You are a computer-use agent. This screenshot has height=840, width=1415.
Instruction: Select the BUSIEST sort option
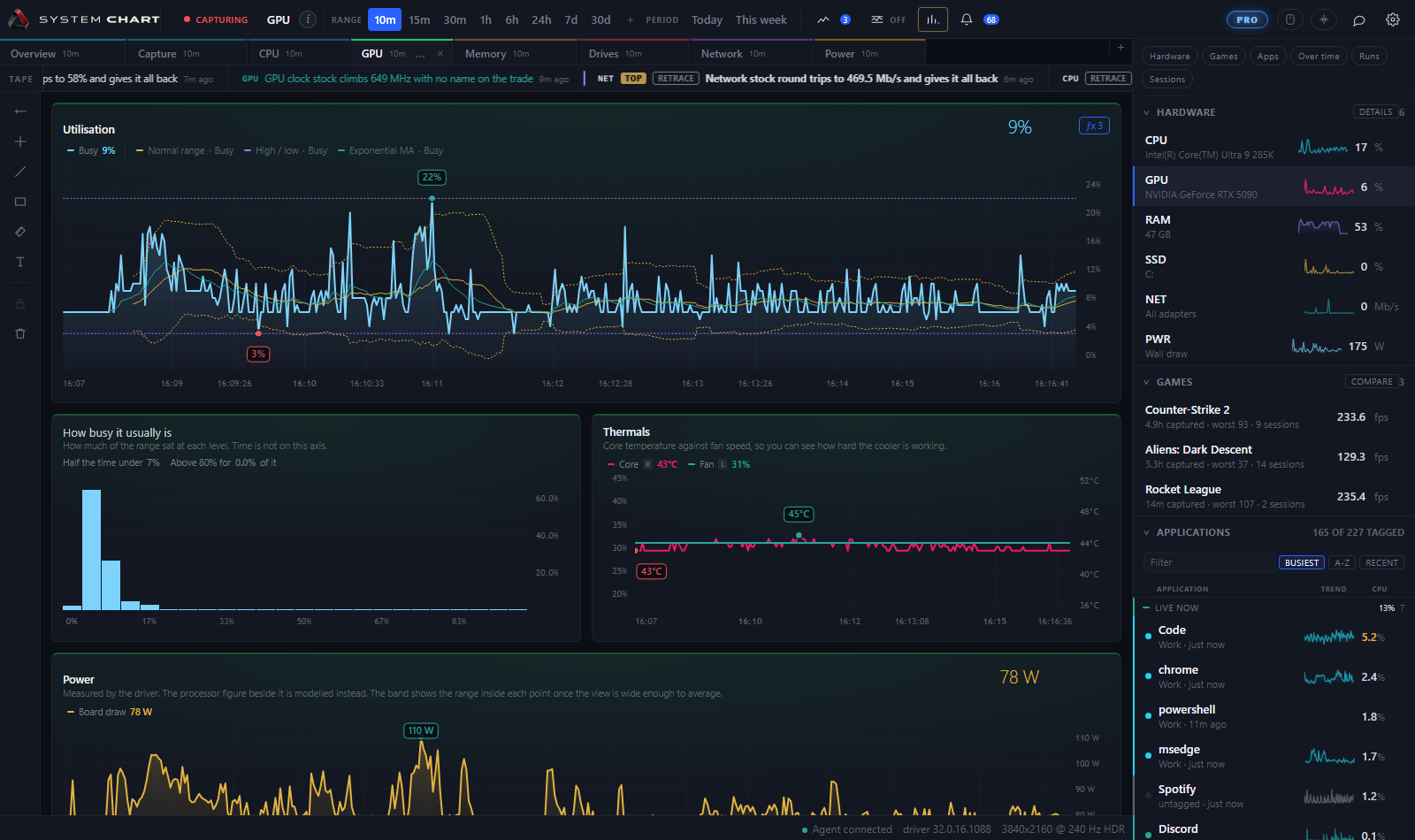(x=1301, y=562)
